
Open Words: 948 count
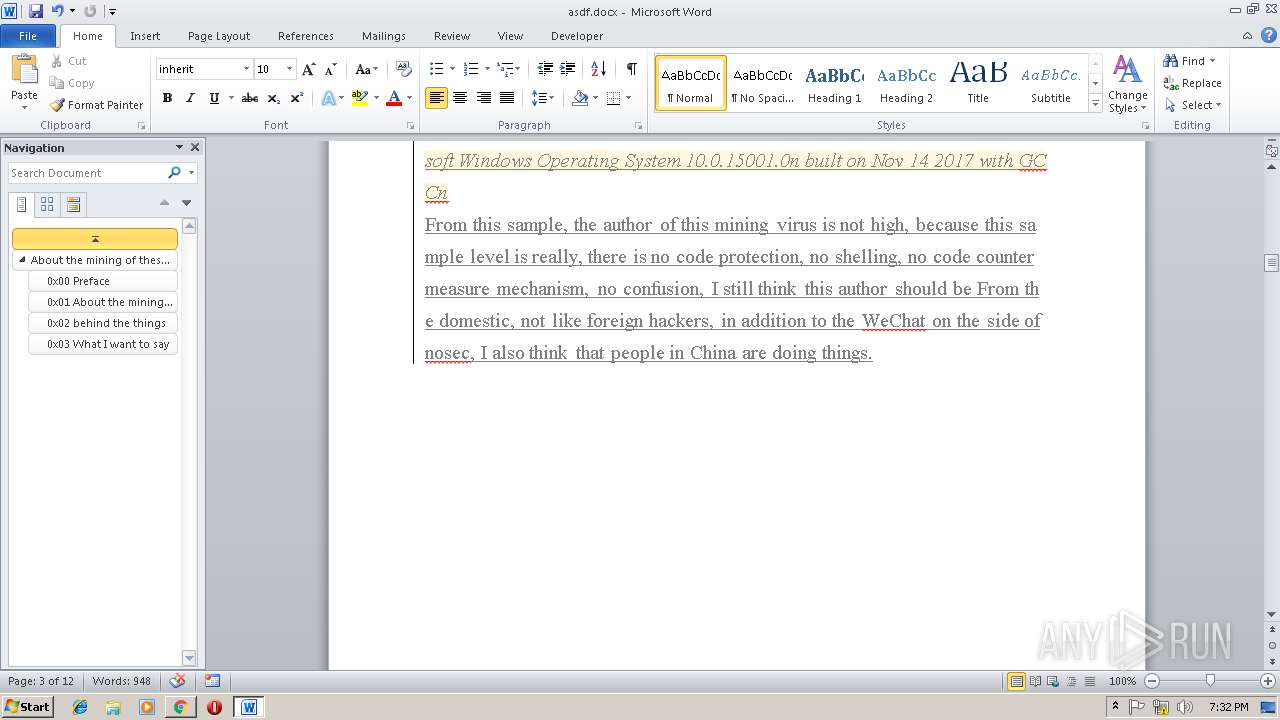[122, 681]
